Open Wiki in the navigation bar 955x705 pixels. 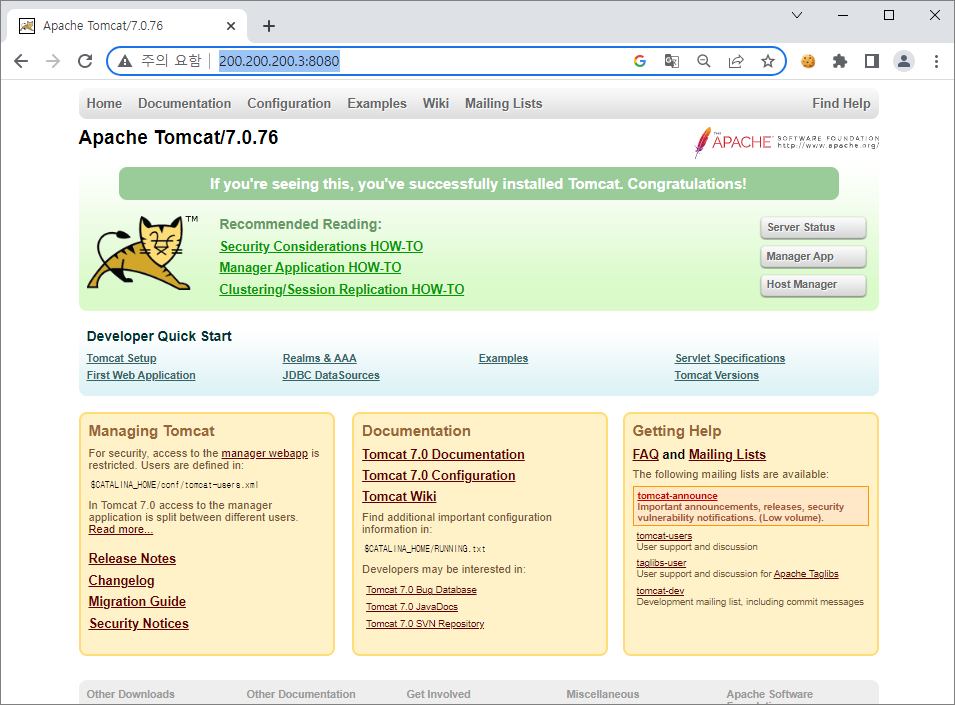(x=436, y=103)
